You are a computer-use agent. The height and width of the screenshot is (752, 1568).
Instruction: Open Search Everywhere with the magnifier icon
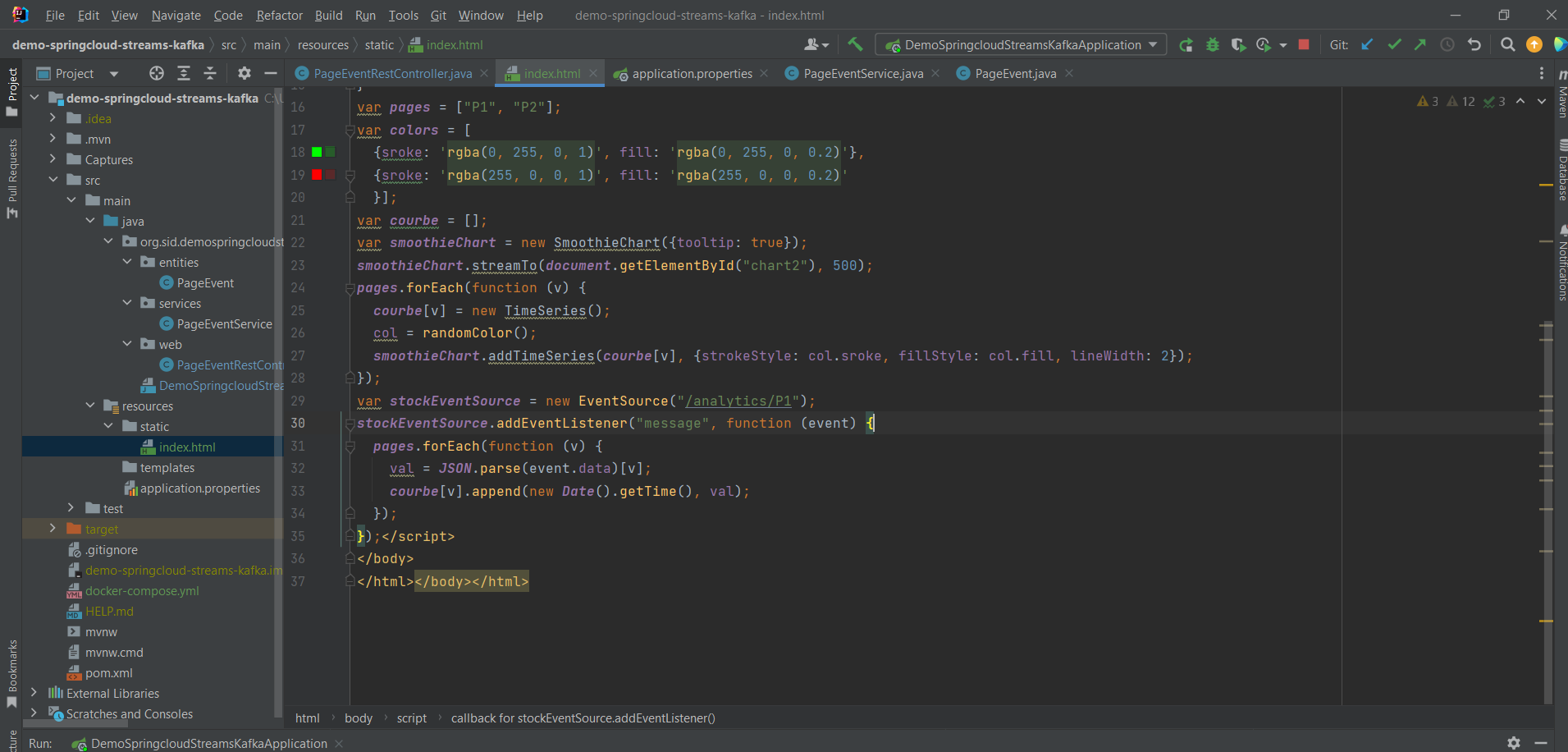[x=1507, y=44]
